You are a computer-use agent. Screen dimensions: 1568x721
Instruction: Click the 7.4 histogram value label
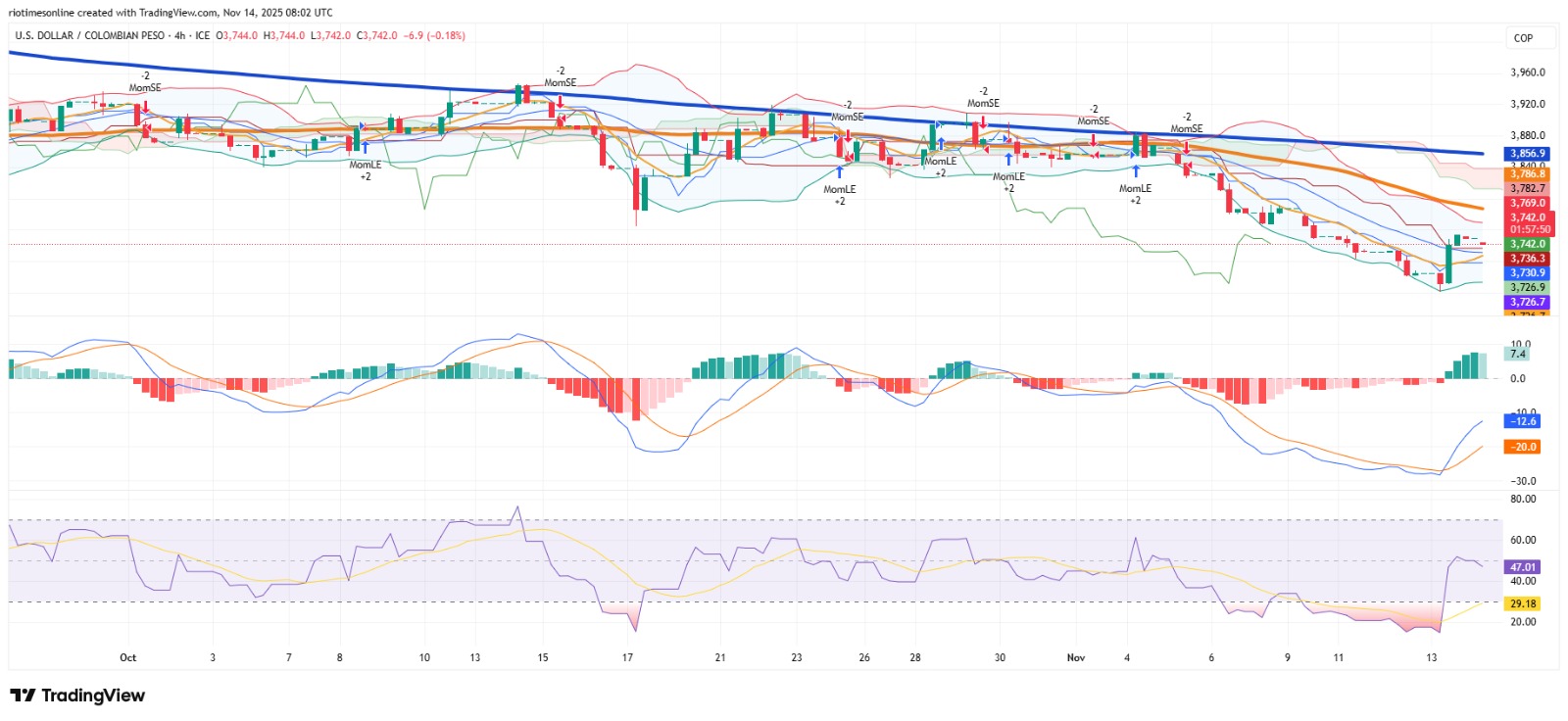click(x=1517, y=354)
